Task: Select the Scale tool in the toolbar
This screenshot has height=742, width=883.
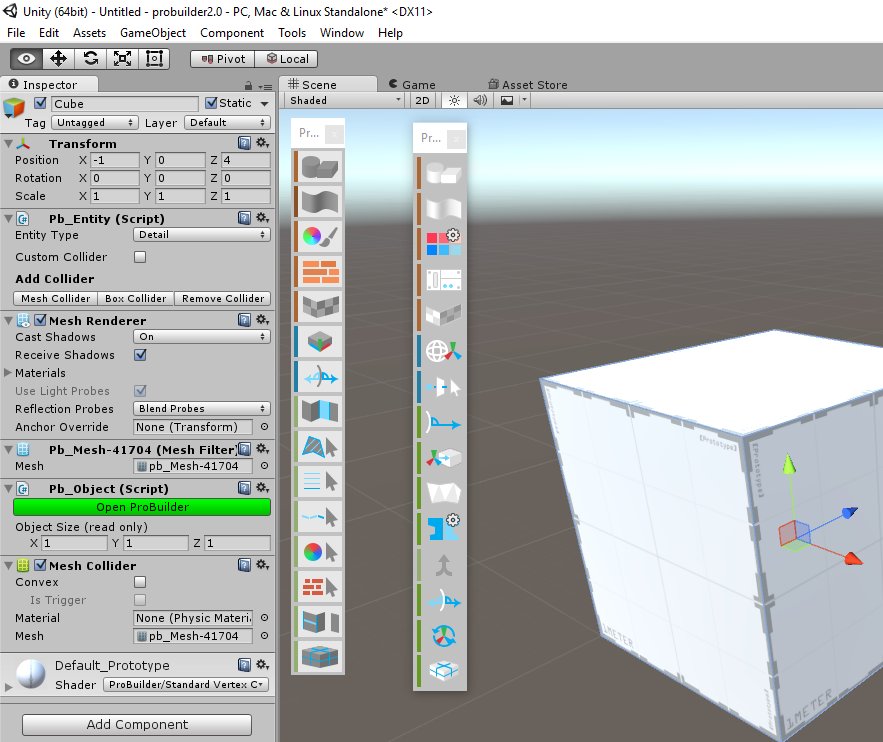Action: (123, 59)
